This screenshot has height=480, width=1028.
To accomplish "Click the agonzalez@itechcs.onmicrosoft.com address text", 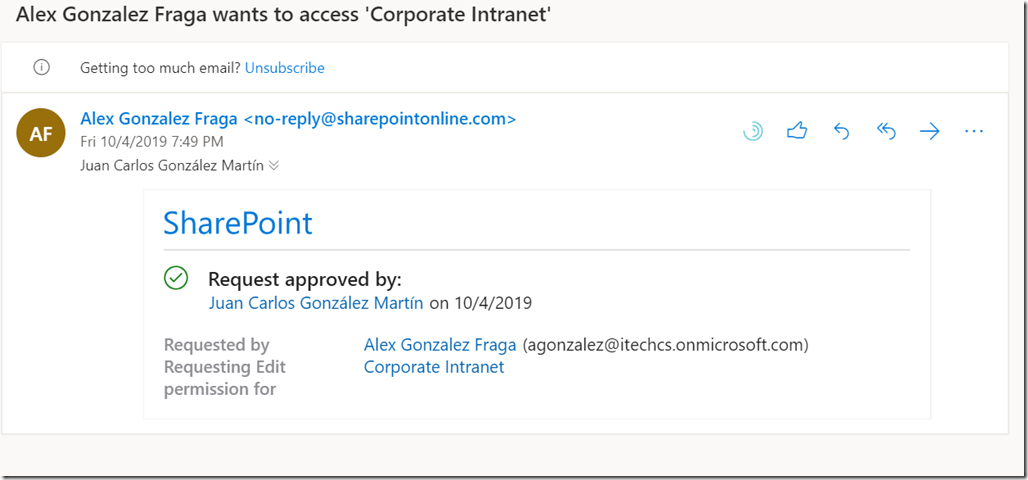I will pyautogui.click(x=664, y=345).
